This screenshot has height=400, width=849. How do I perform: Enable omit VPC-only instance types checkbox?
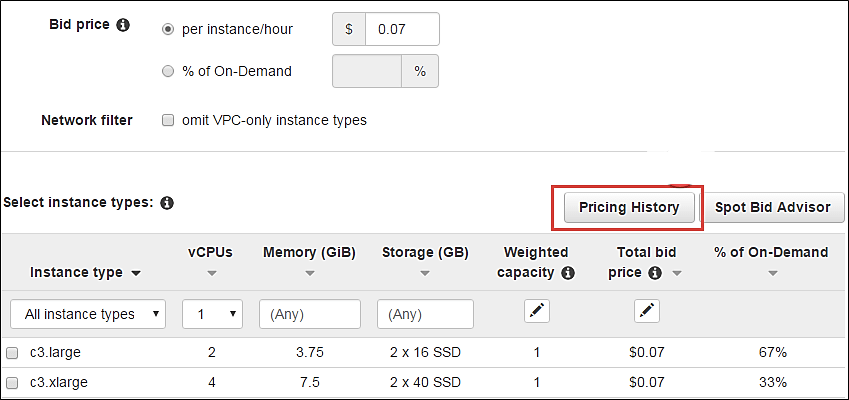(x=168, y=120)
